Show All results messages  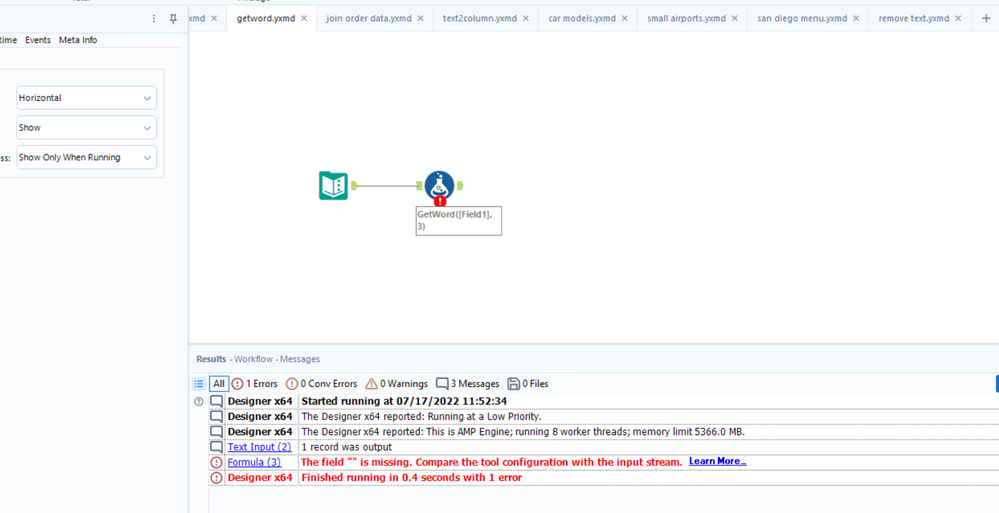tap(219, 384)
